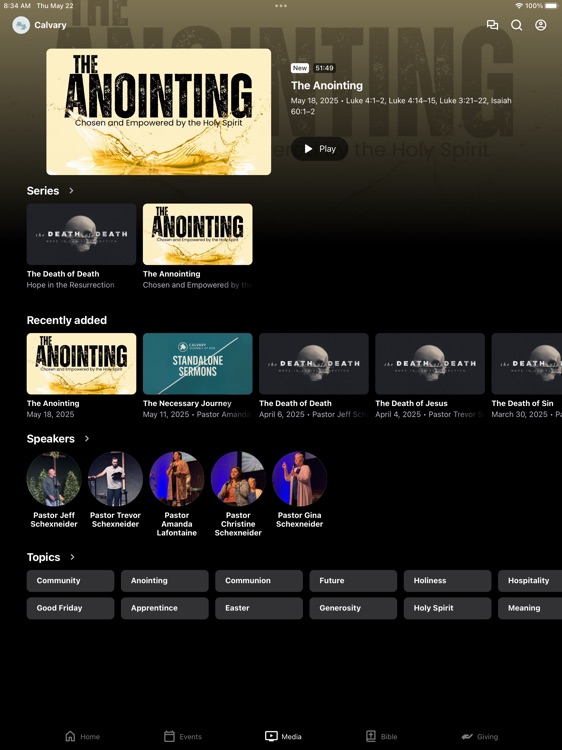View Pastor Gina Schexneider speaker profile
The height and width of the screenshot is (750, 562).
pyautogui.click(x=299, y=479)
